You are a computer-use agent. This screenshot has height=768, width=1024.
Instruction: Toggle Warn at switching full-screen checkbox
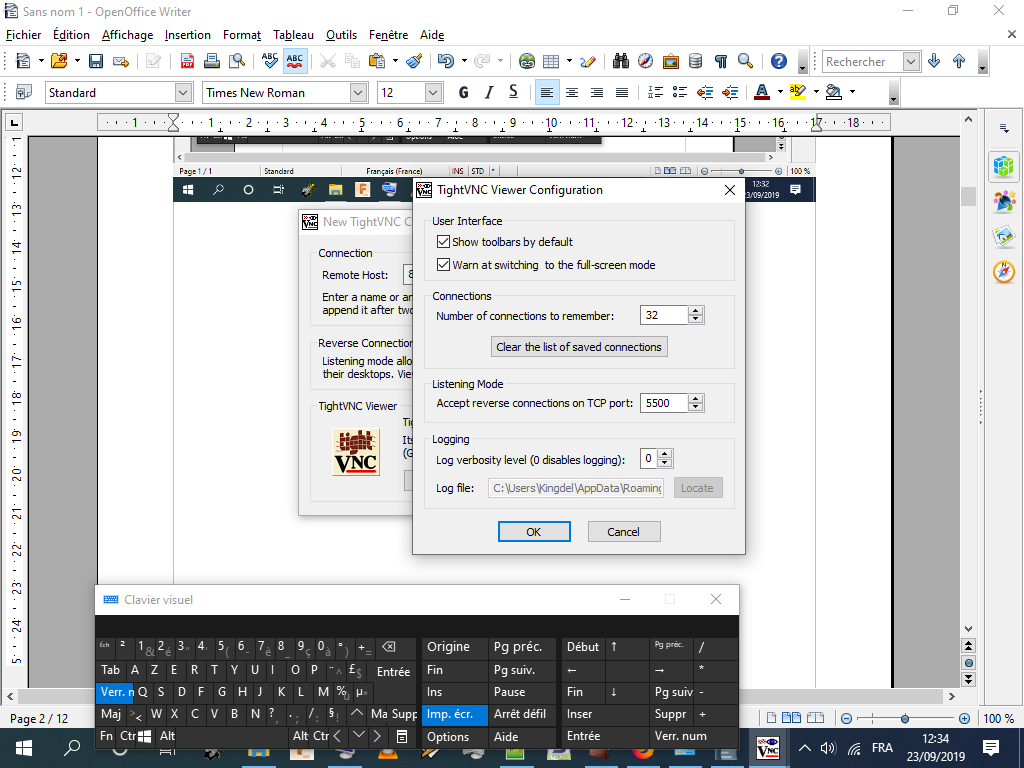coord(443,264)
